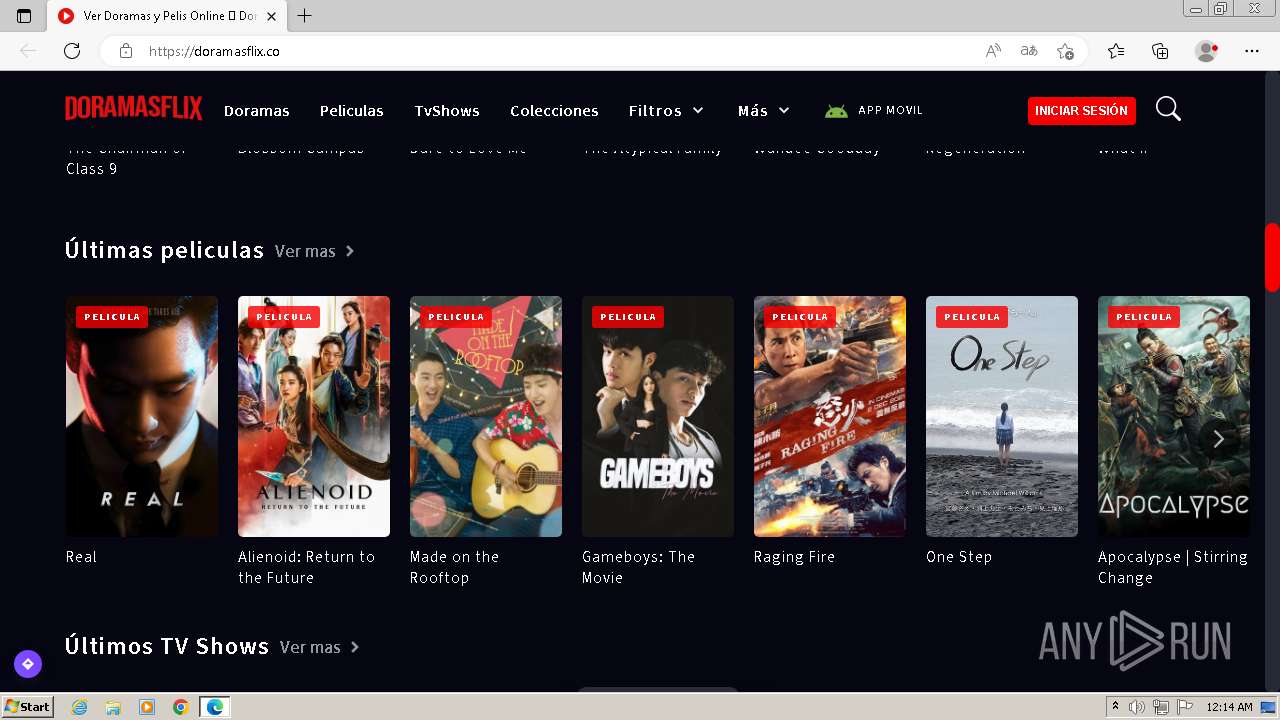
Task: Refresh the page with the reload icon
Action: pyautogui.click(x=72, y=51)
